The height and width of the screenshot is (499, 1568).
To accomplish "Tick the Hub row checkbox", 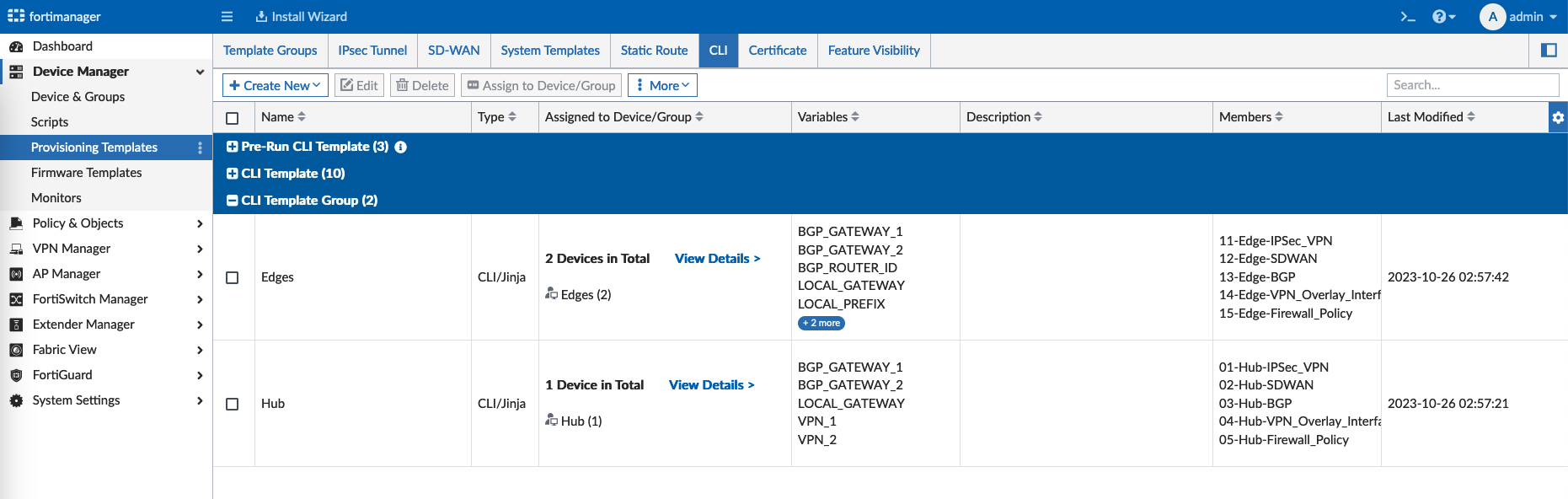I will tap(233, 404).
